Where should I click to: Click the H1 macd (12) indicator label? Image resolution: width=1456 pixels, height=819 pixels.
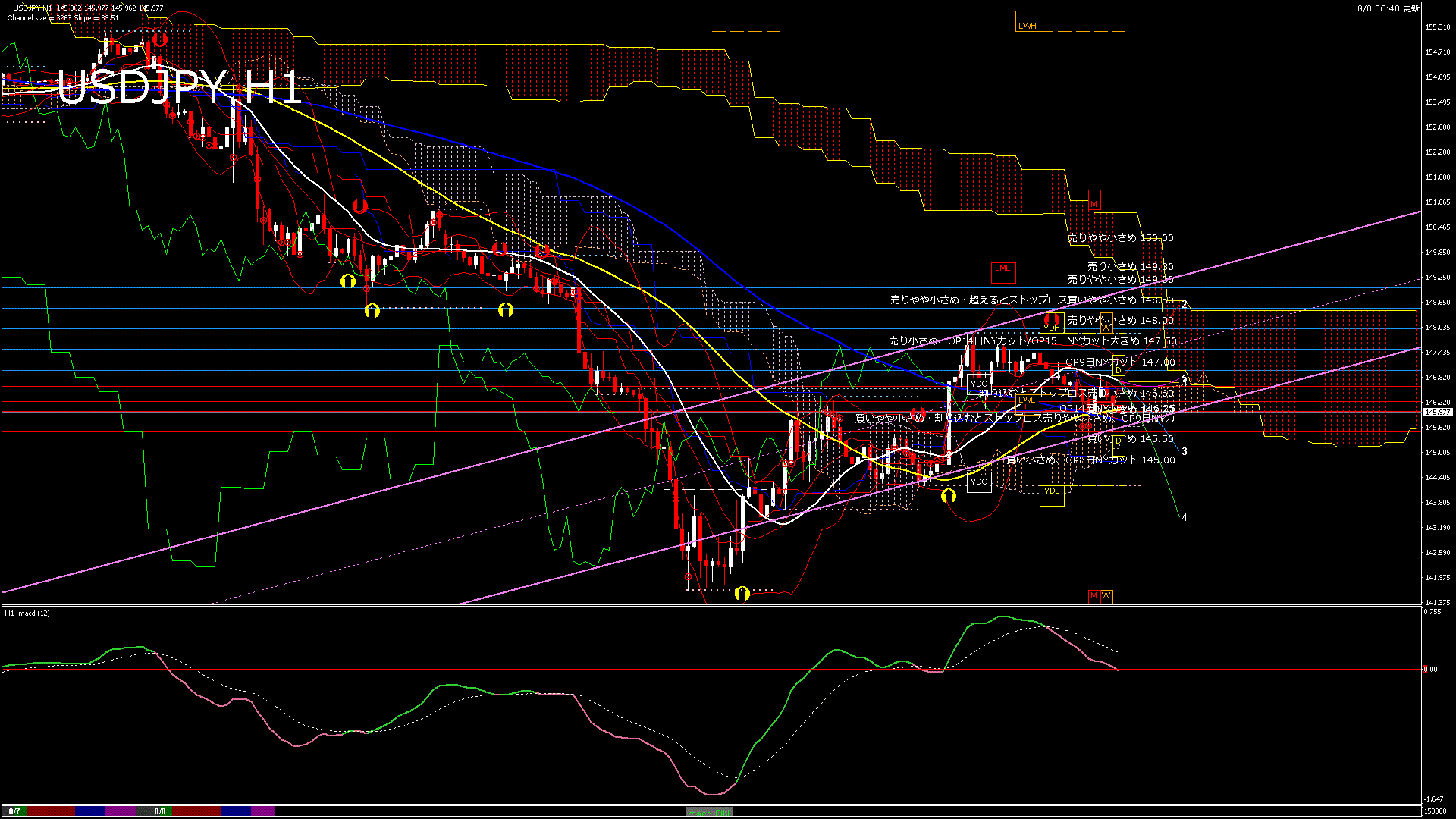pyautogui.click(x=27, y=613)
